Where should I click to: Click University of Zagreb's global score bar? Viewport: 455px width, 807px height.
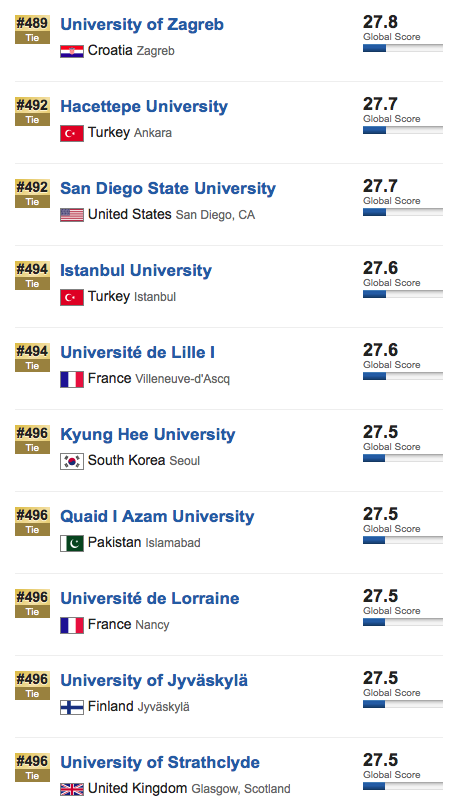point(403,48)
